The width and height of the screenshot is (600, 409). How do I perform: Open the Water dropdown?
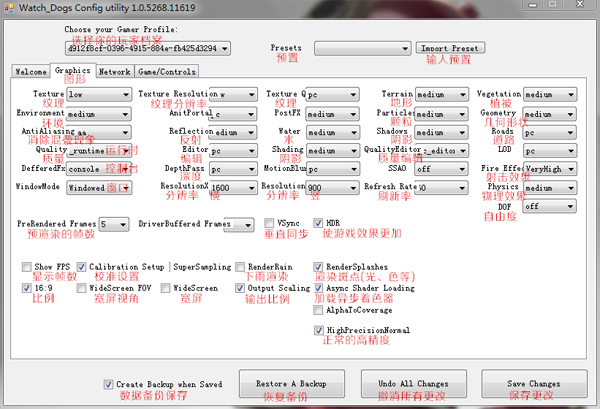point(333,132)
